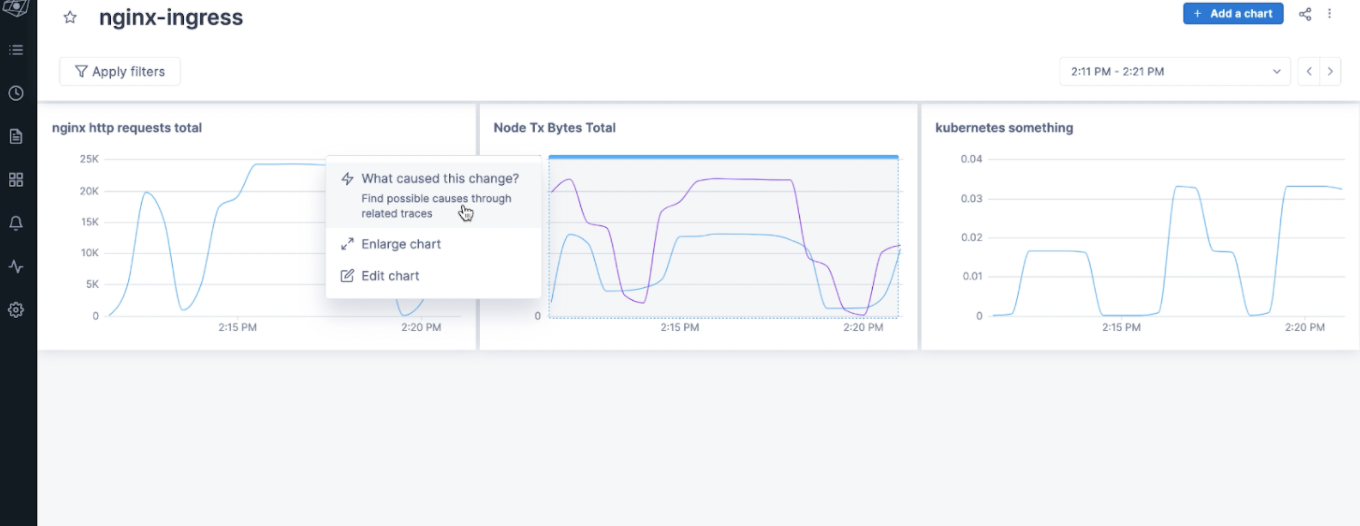Click the kubernetes something chart title
The height and width of the screenshot is (526, 1360).
[1003, 128]
